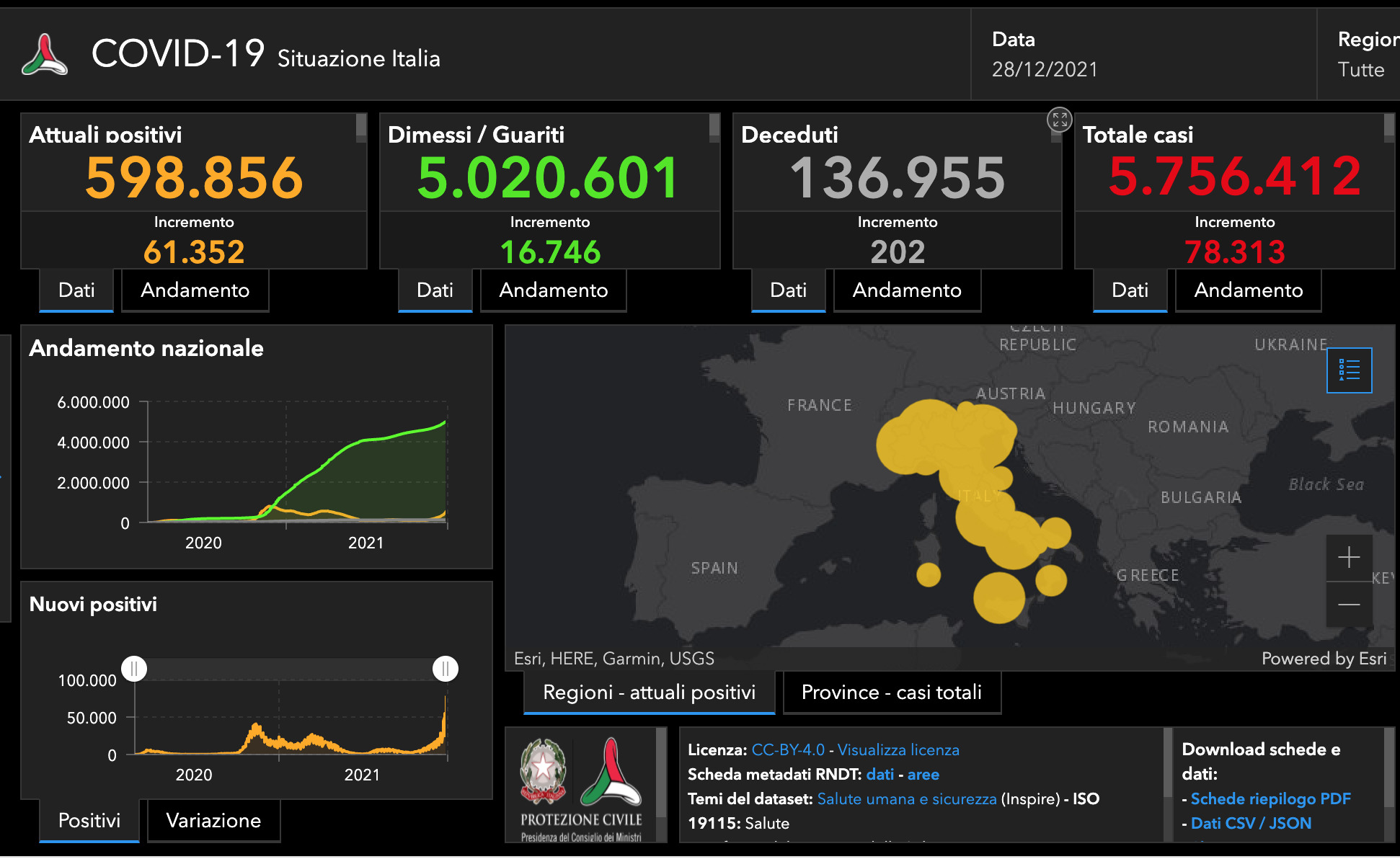Grab the left range slider handle
The width and height of the screenshot is (1400, 859).
click(134, 669)
